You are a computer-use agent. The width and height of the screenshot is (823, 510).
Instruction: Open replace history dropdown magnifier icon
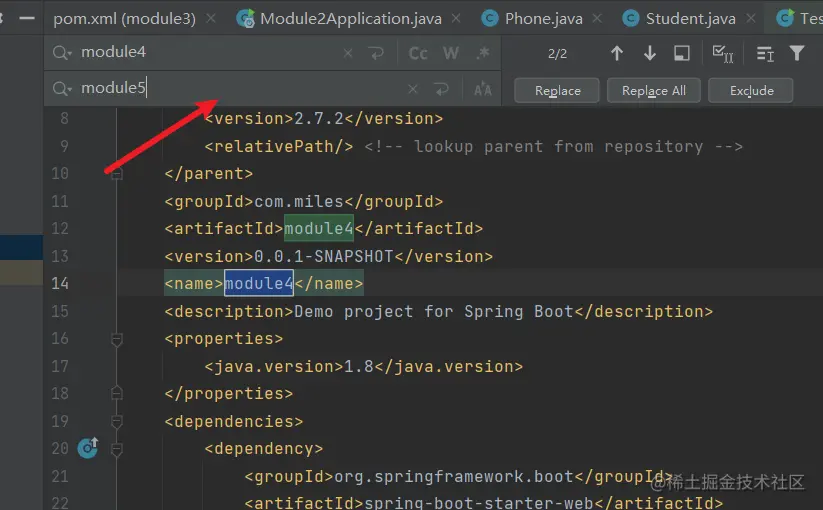pos(62,89)
